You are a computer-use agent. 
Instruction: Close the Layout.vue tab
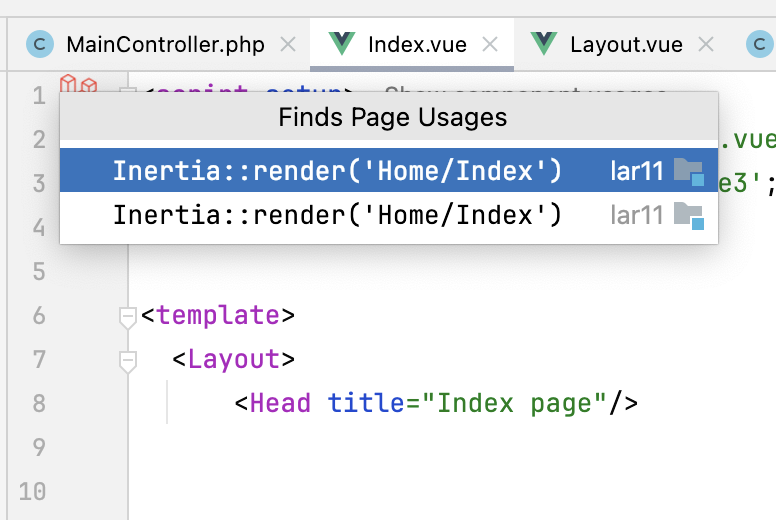click(x=706, y=45)
